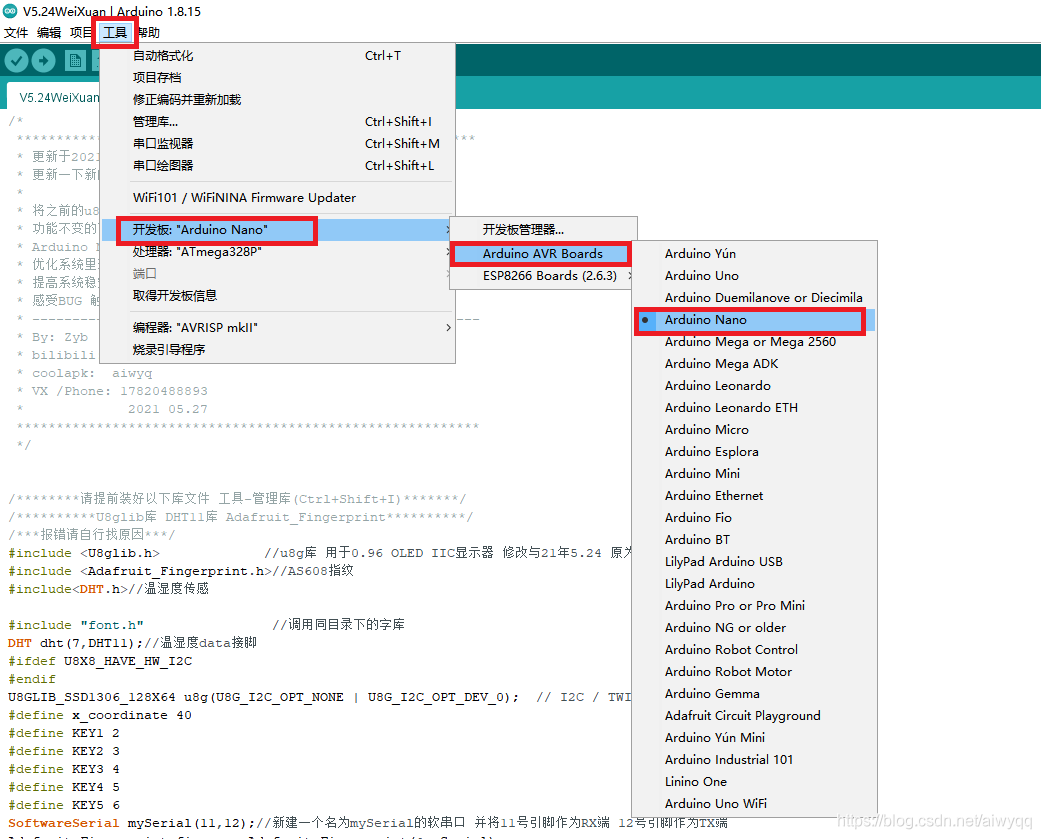
Task: Select Arduino NG or older board
Action: [754, 627]
